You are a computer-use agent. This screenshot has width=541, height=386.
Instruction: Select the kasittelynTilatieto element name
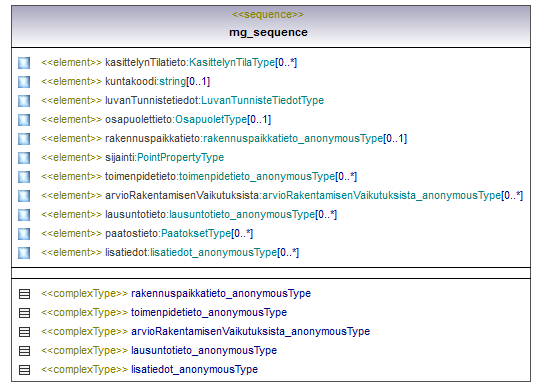click(x=146, y=62)
